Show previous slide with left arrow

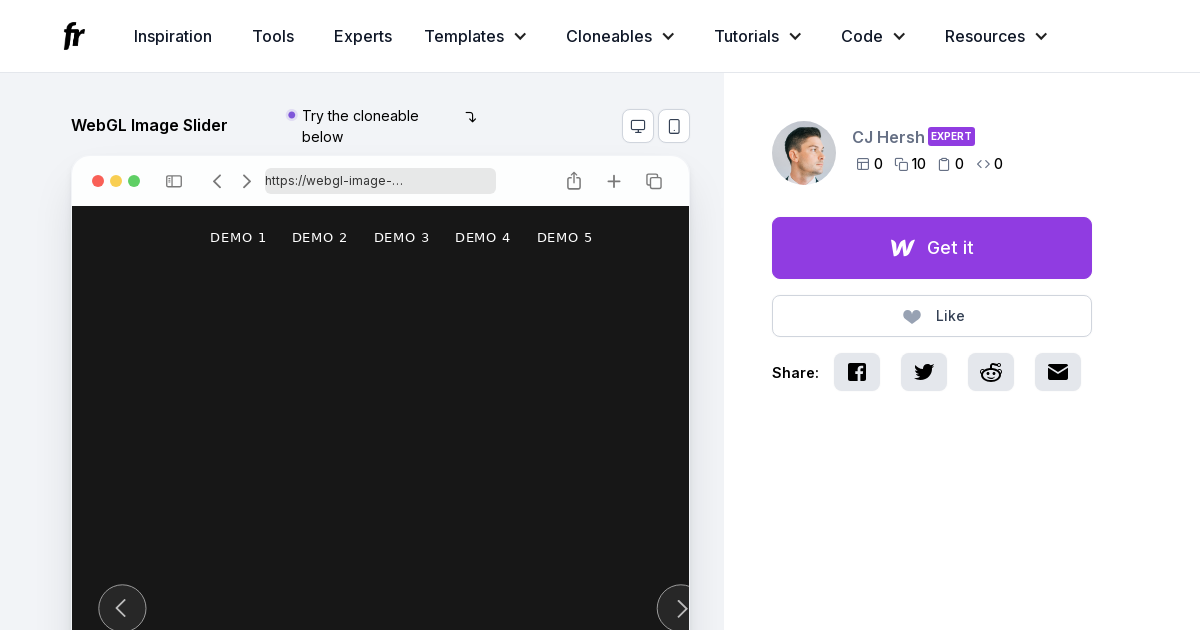point(122,607)
